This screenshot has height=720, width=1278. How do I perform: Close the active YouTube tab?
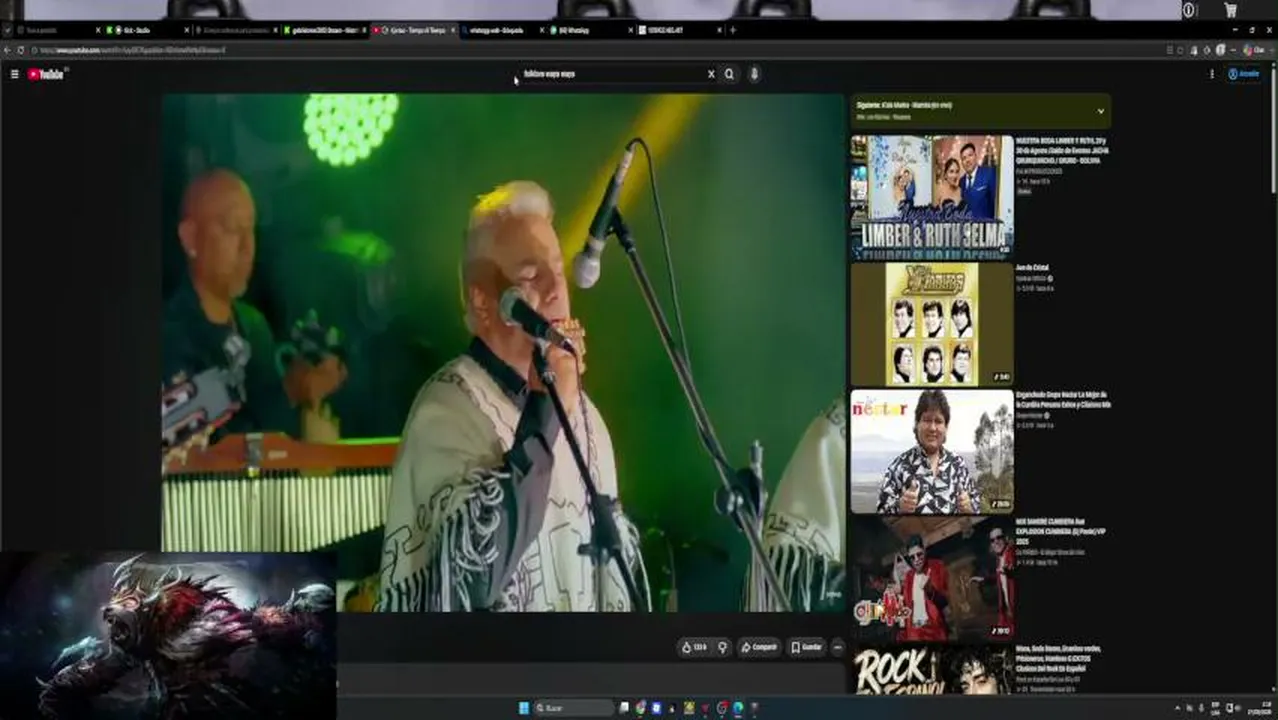[x=453, y=30]
